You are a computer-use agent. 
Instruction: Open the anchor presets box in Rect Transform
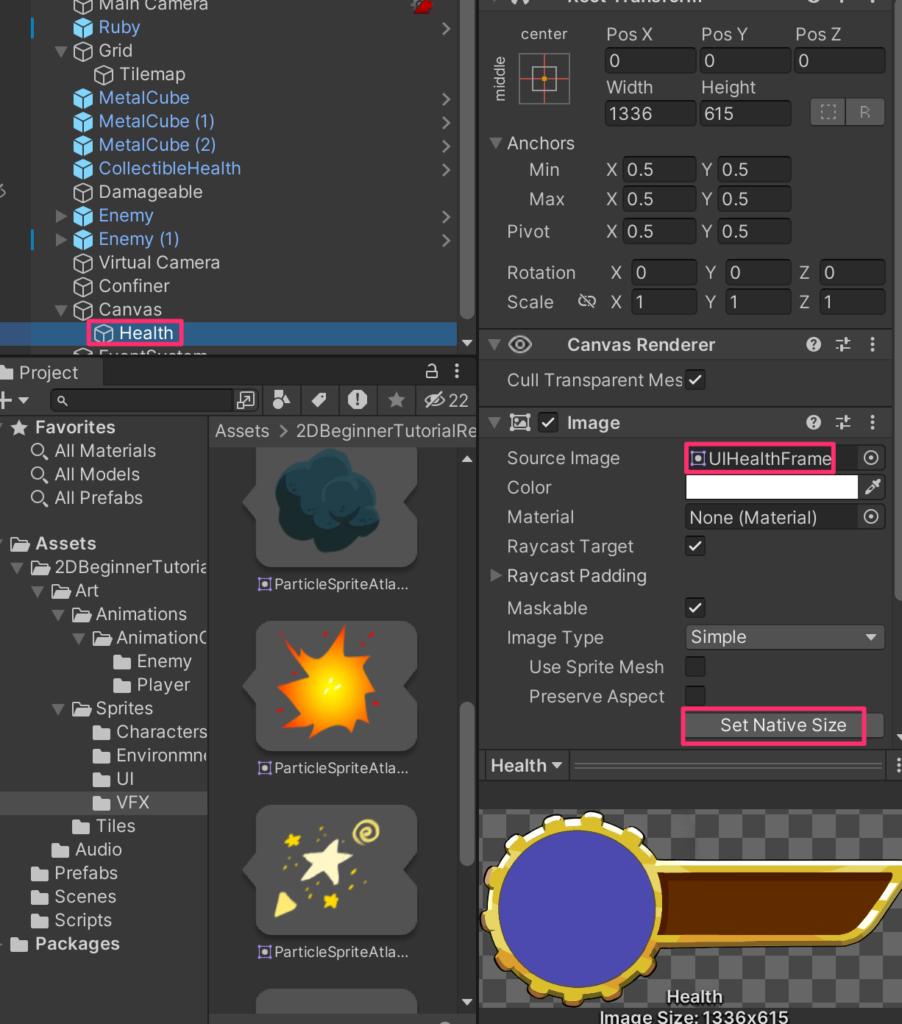coord(544,79)
